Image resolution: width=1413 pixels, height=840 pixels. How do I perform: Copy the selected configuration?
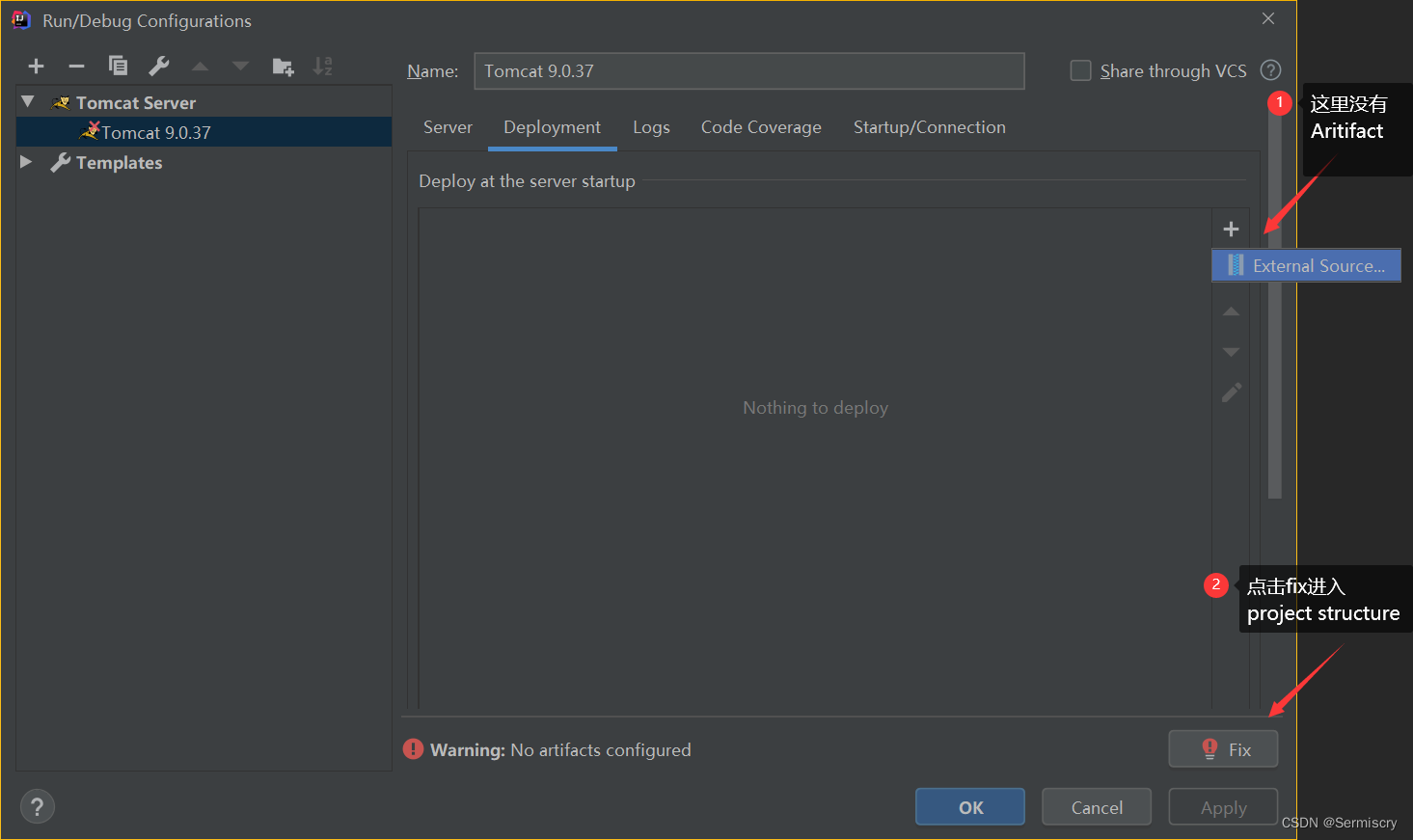tap(118, 66)
